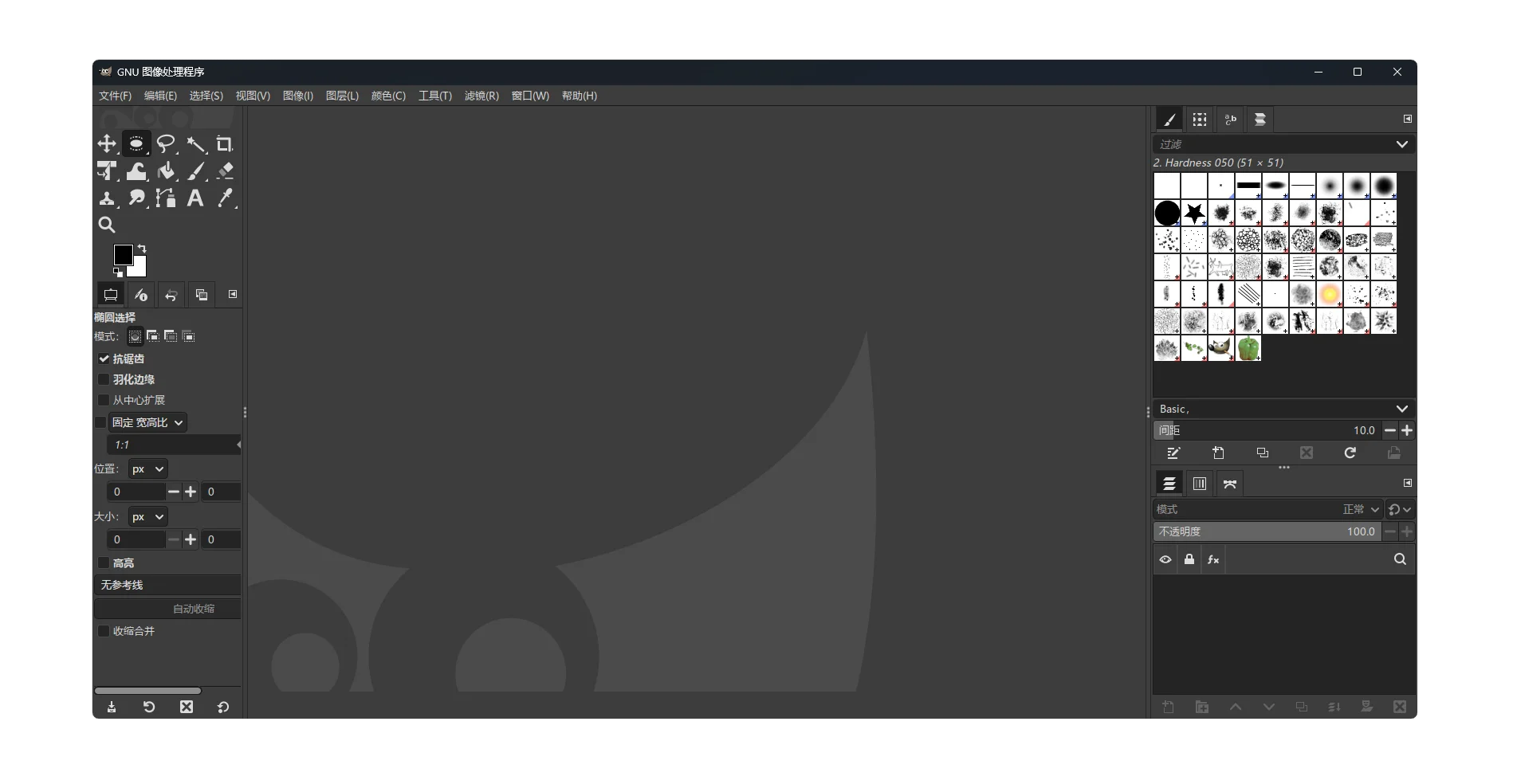Reset colors to default black and white
The image size is (1513, 784).
point(118,272)
